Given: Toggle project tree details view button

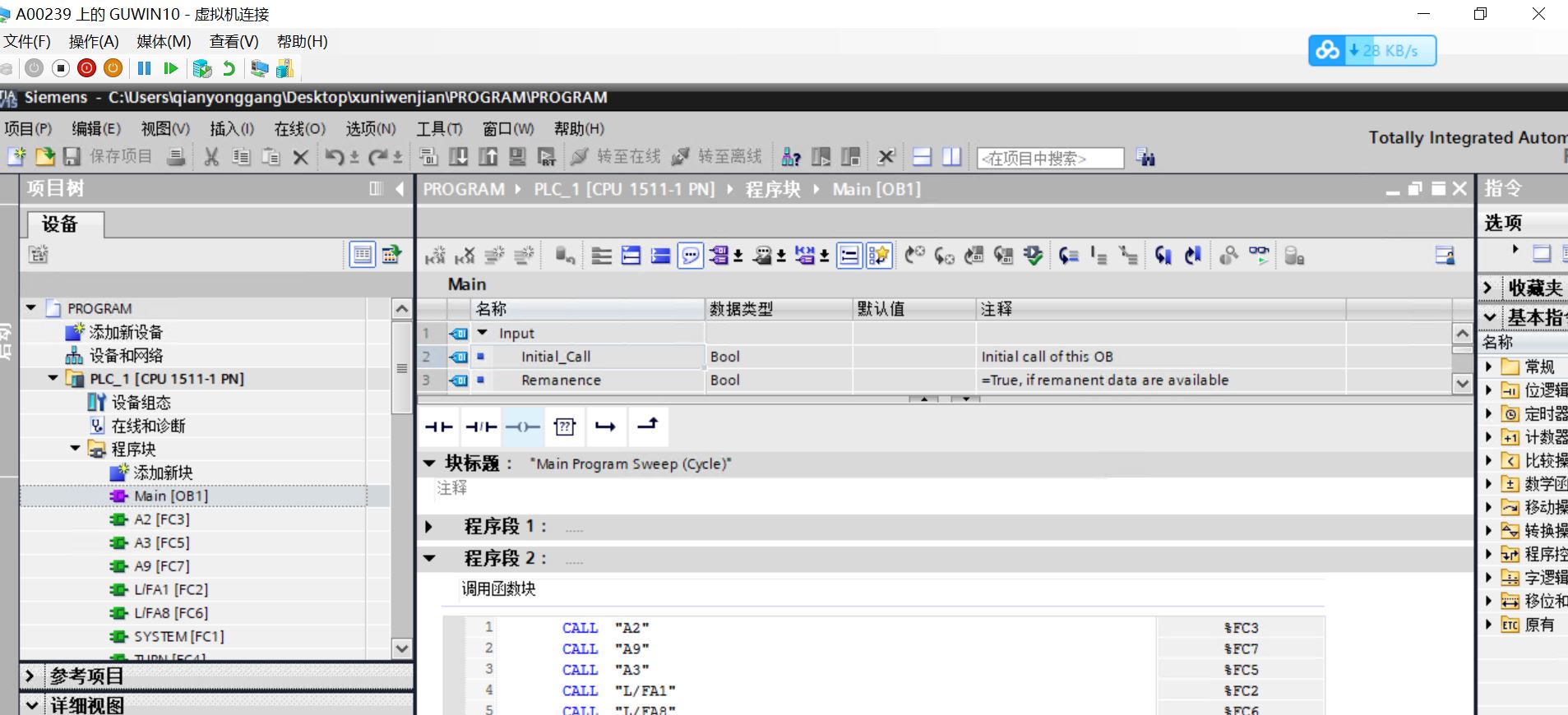Looking at the screenshot, I should 362,255.
